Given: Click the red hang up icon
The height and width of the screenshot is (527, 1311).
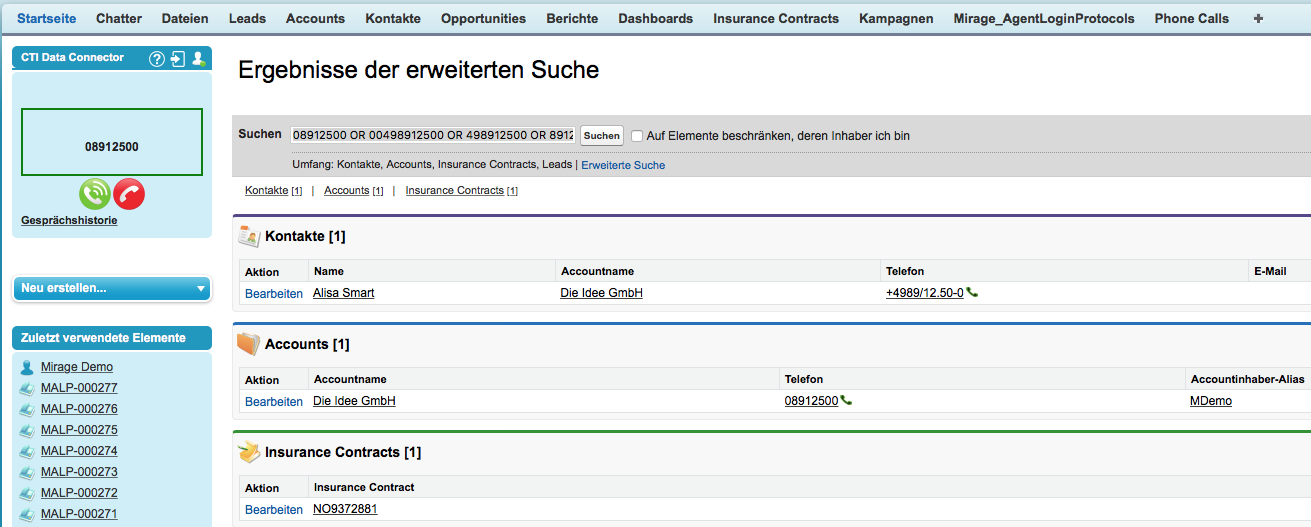Looking at the screenshot, I should [x=129, y=194].
